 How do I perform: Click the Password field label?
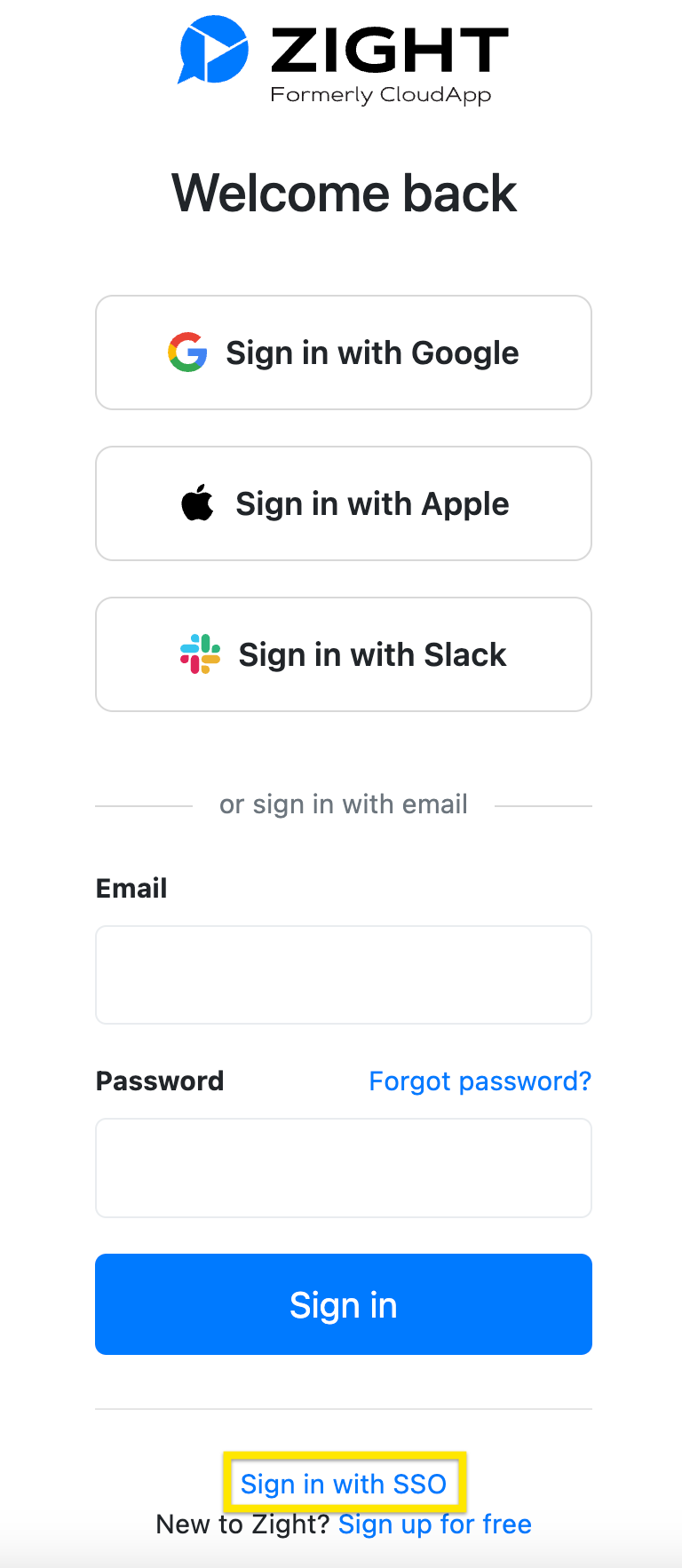tap(160, 1081)
